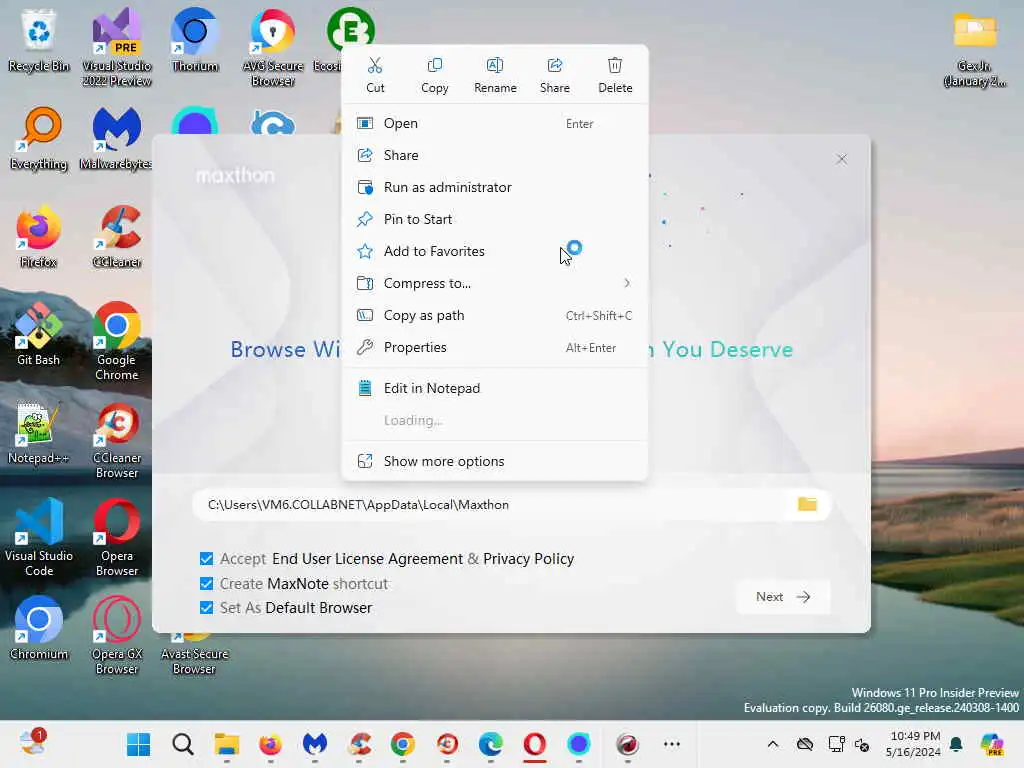Click the notification bell icon
1024x768 pixels.
[x=956, y=744]
